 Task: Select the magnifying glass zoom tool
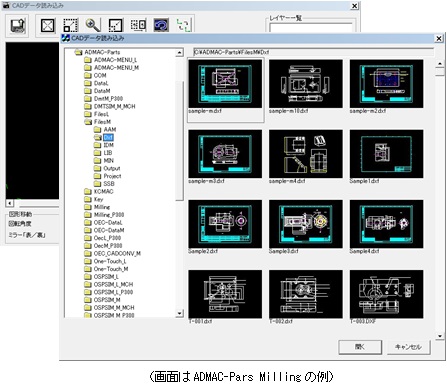click(93, 25)
